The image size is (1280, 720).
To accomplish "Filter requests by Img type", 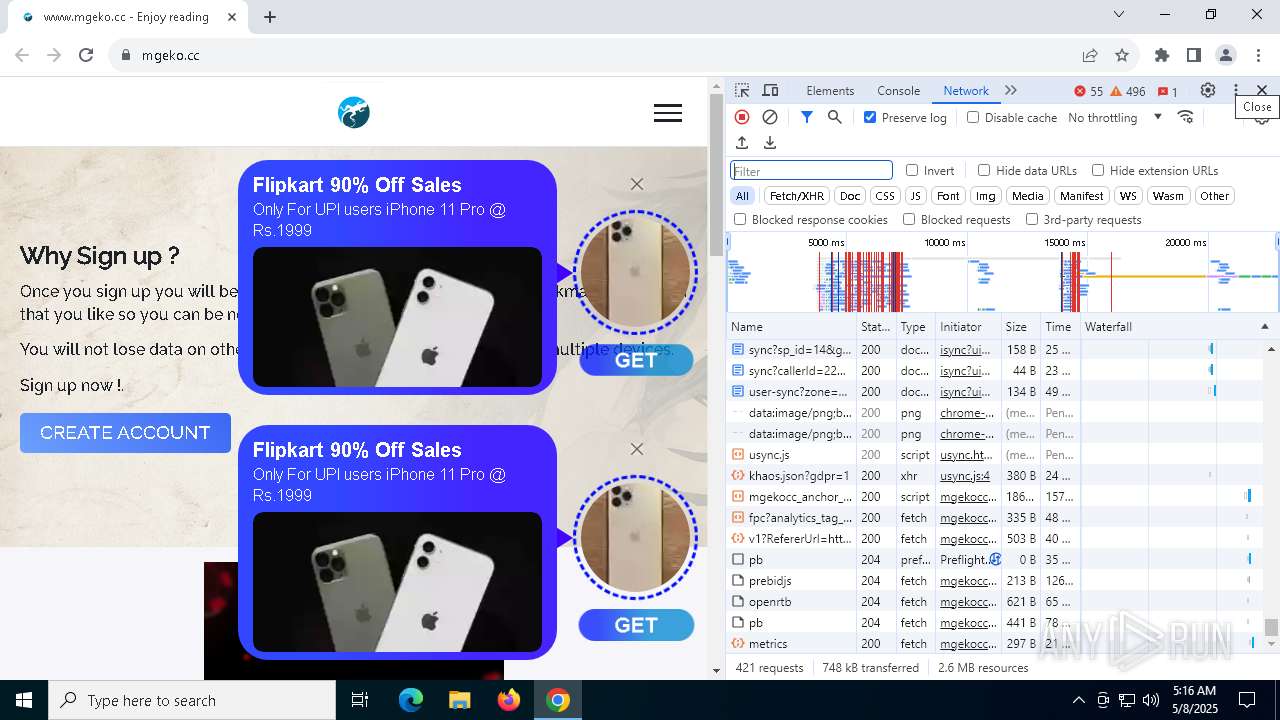I will [x=986, y=196].
